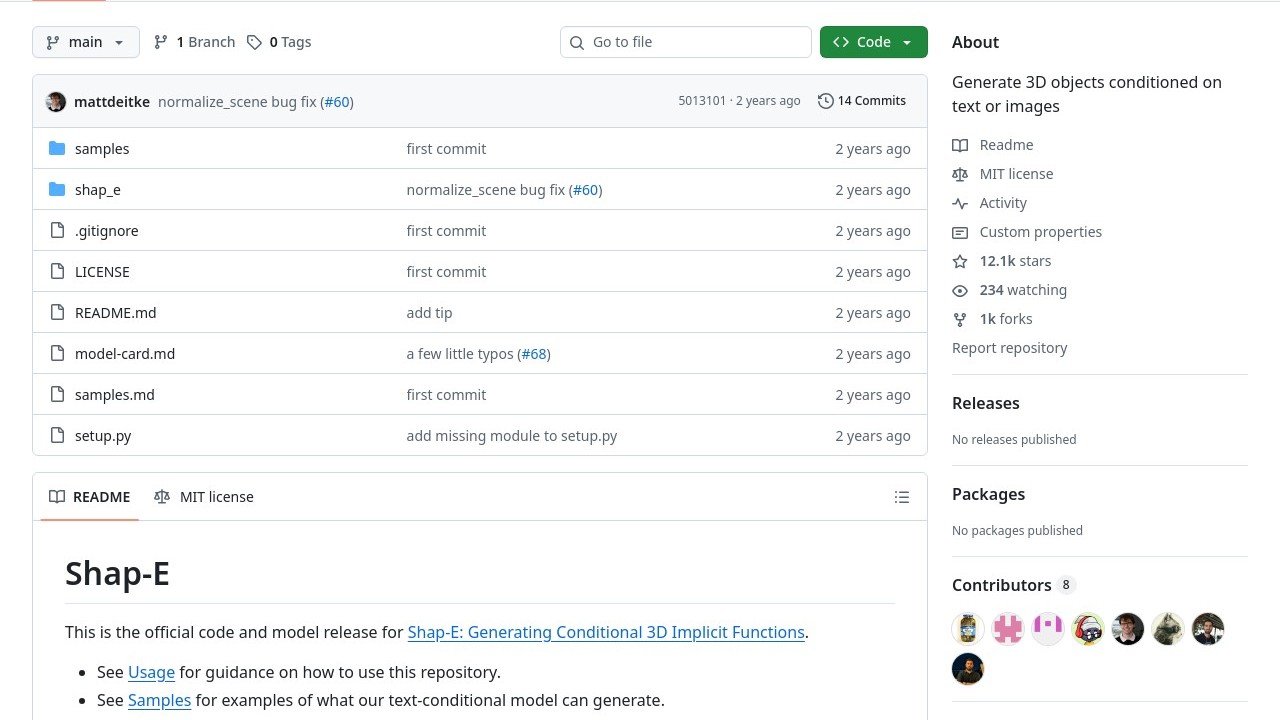Viewport: 1280px width, 720px height.
Task: Click the eye icon beside 234 watching
Action: pyautogui.click(x=960, y=290)
